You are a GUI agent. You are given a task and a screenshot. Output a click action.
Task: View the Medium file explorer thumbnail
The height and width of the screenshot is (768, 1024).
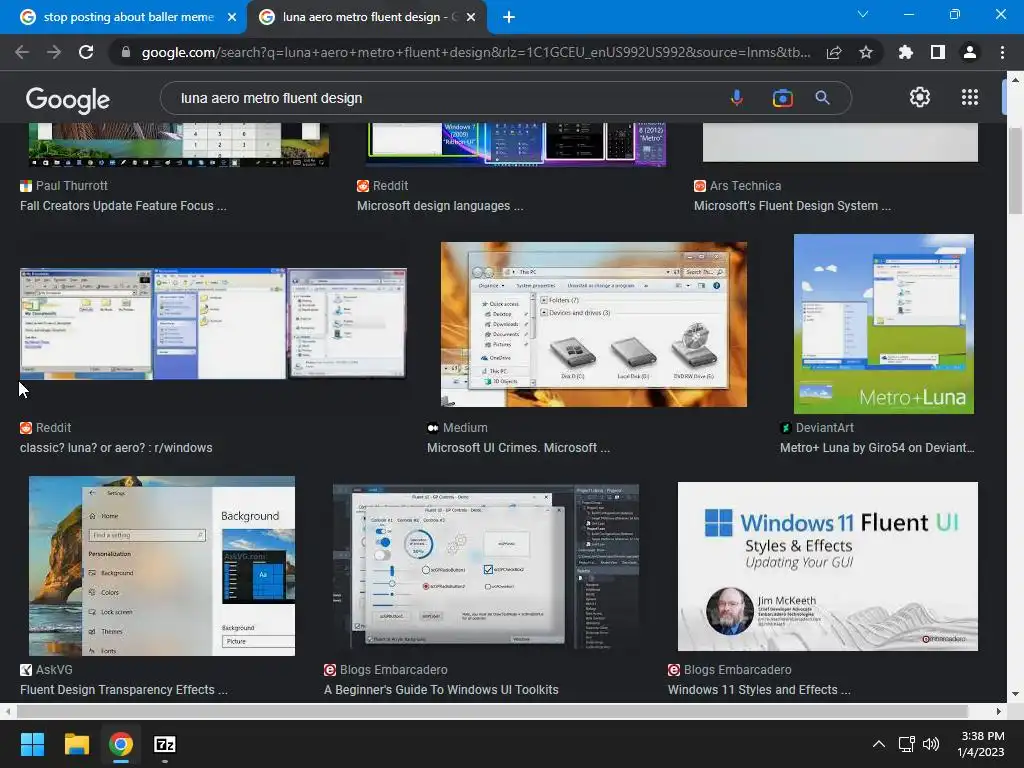pos(594,325)
